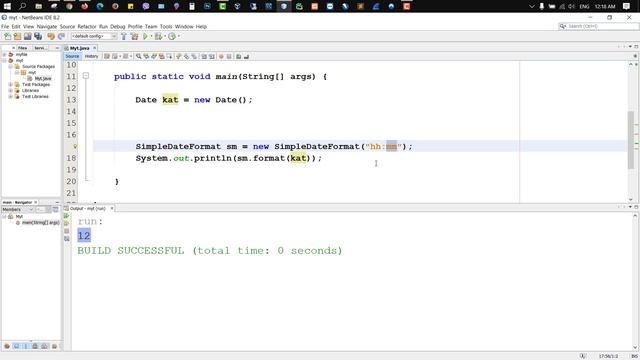Click BUILD SUCCESSFUL text in output
Viewport: 640px width, 360px height.
pyautogui.click(x=131, y=251)
